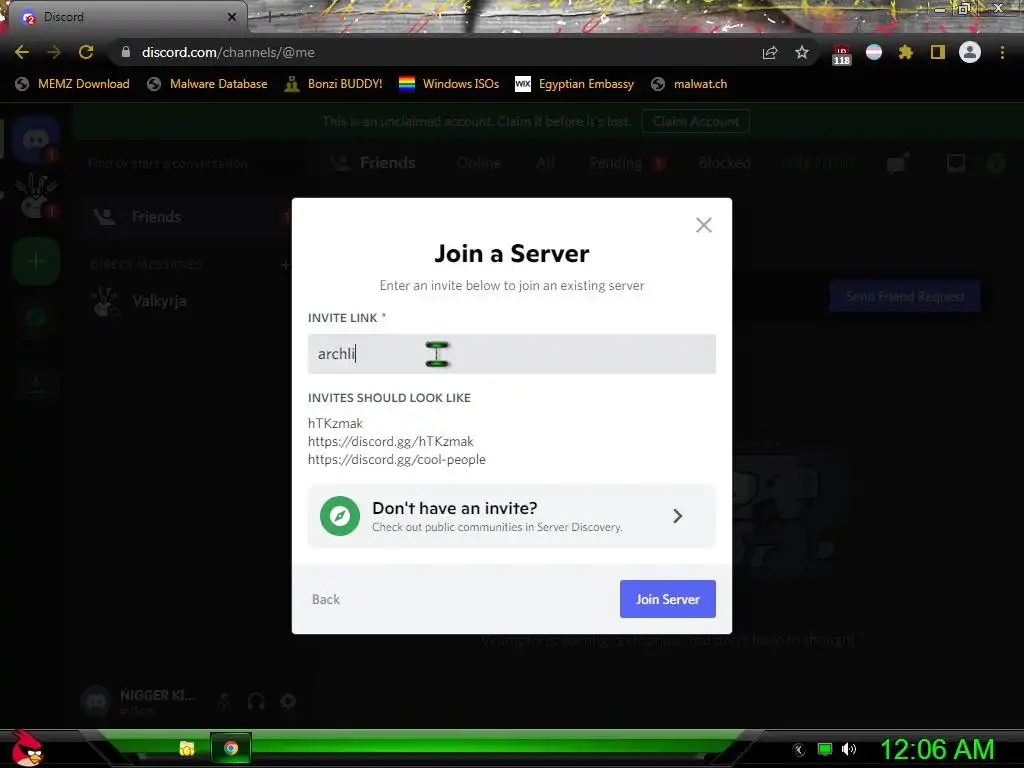Go Back in the dialog
The height and width of the screenshot is (768, 1024).
click(325, 600)
